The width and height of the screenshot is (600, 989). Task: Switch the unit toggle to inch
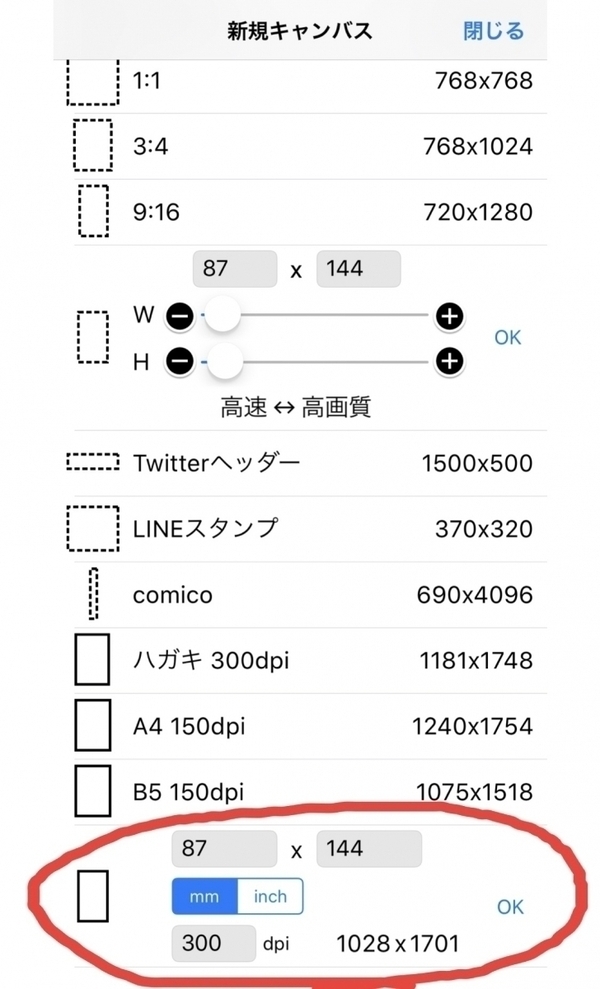pyautogui.click(x=270, y=897)
